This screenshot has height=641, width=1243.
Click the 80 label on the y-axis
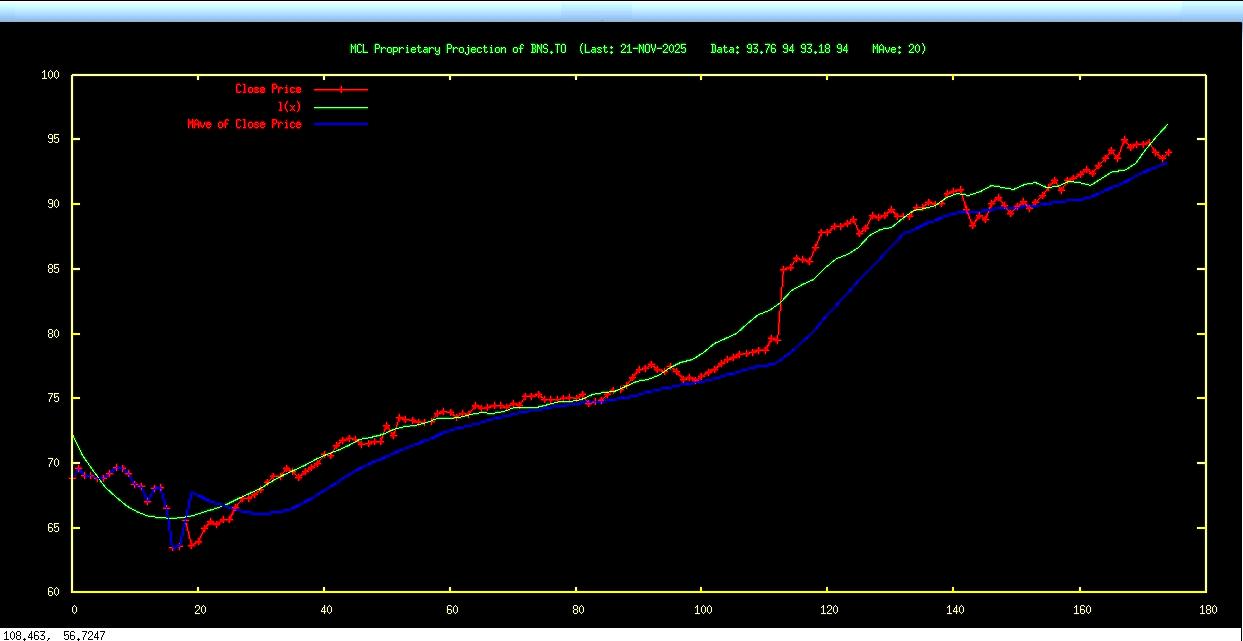coord(55,334)
